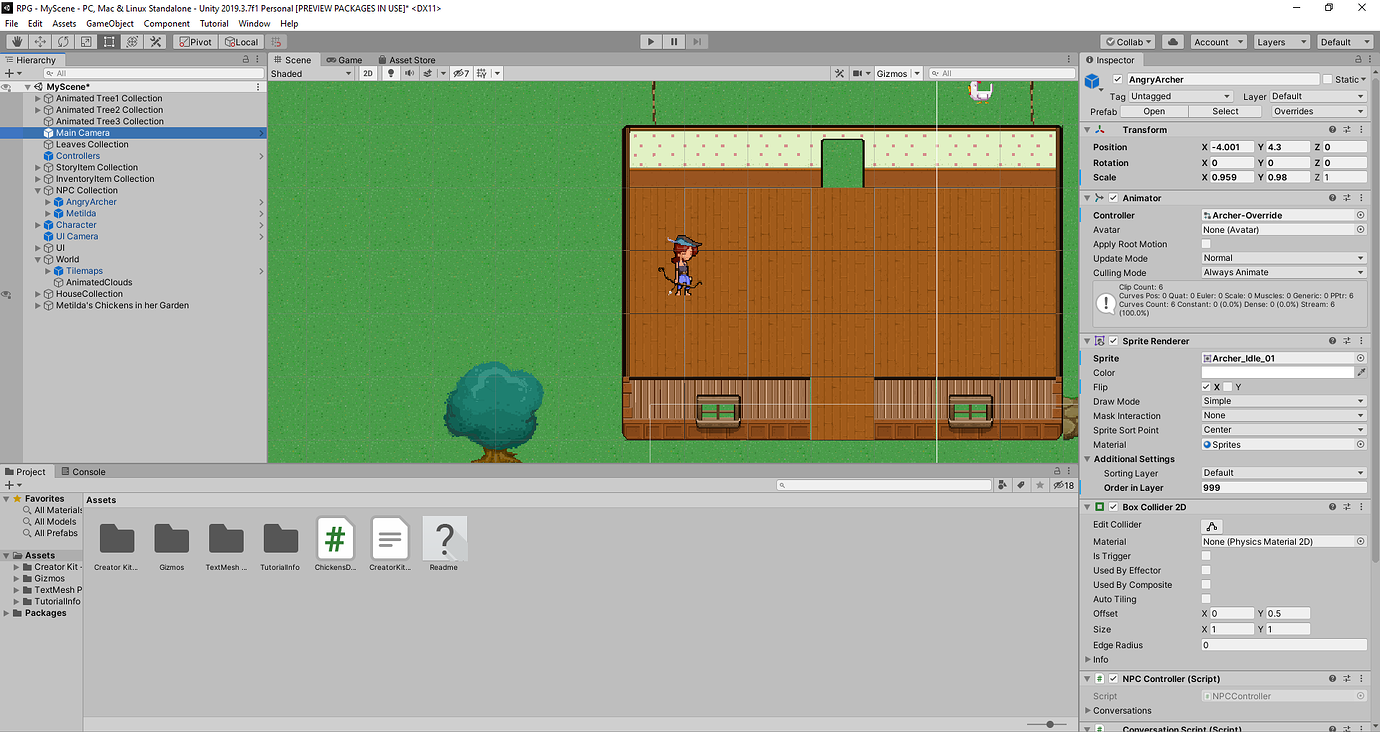Click the Collab button
The image size is (1380, 732).
(x=1127, y=41)
